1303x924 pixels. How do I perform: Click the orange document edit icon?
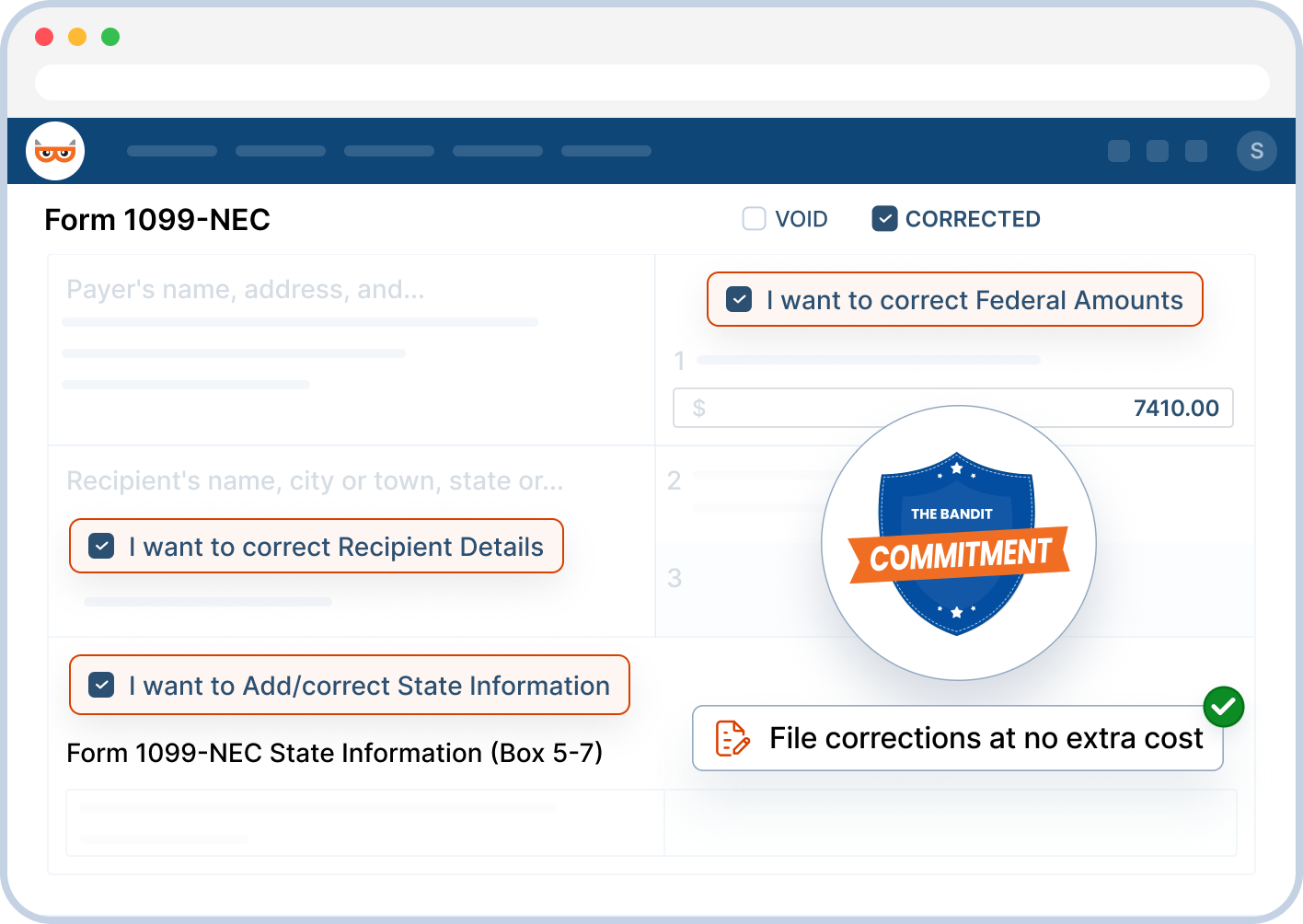tap(732, 738)
